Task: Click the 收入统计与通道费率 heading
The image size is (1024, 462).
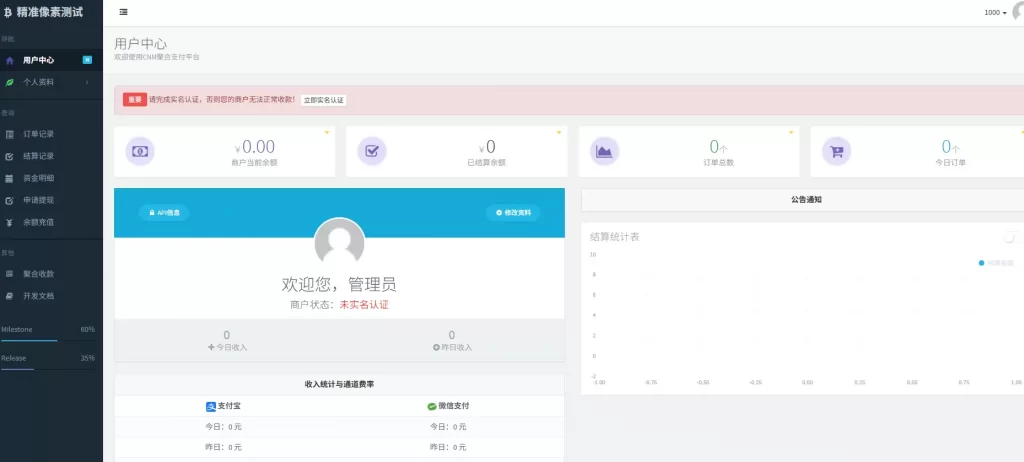Action: tap(340, 384)
